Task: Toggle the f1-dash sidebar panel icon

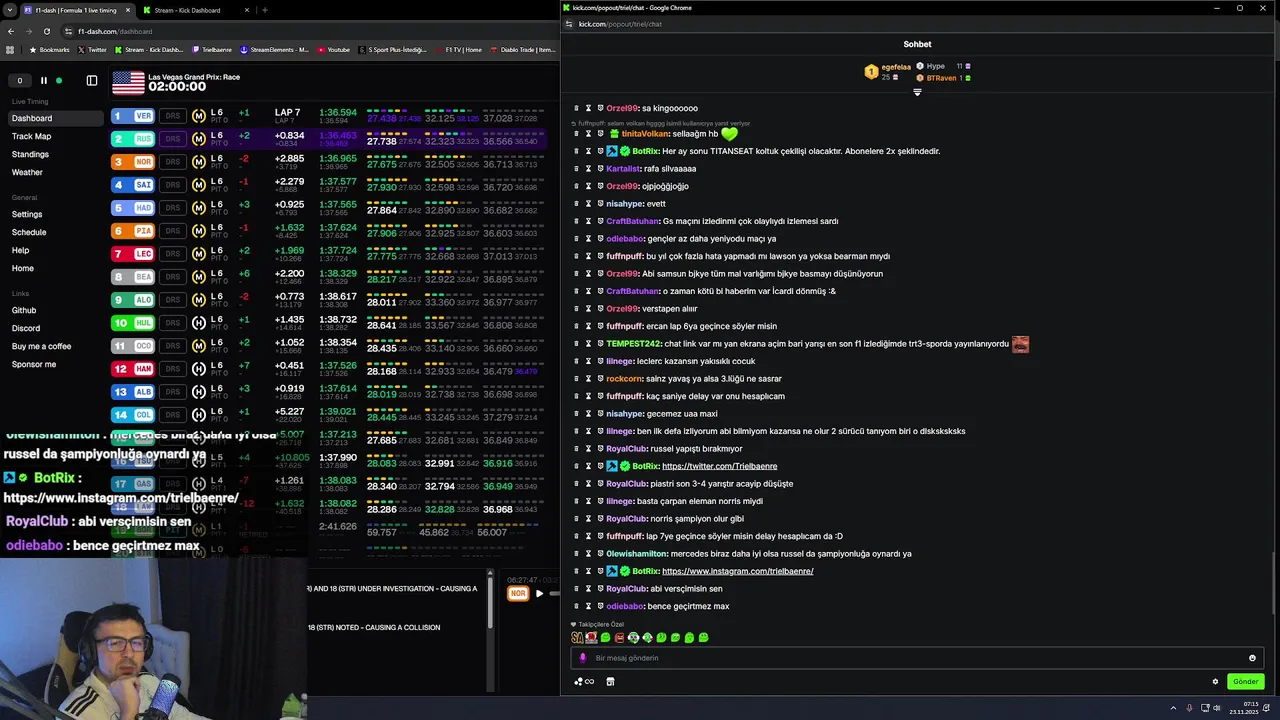Action: point(92,80)
